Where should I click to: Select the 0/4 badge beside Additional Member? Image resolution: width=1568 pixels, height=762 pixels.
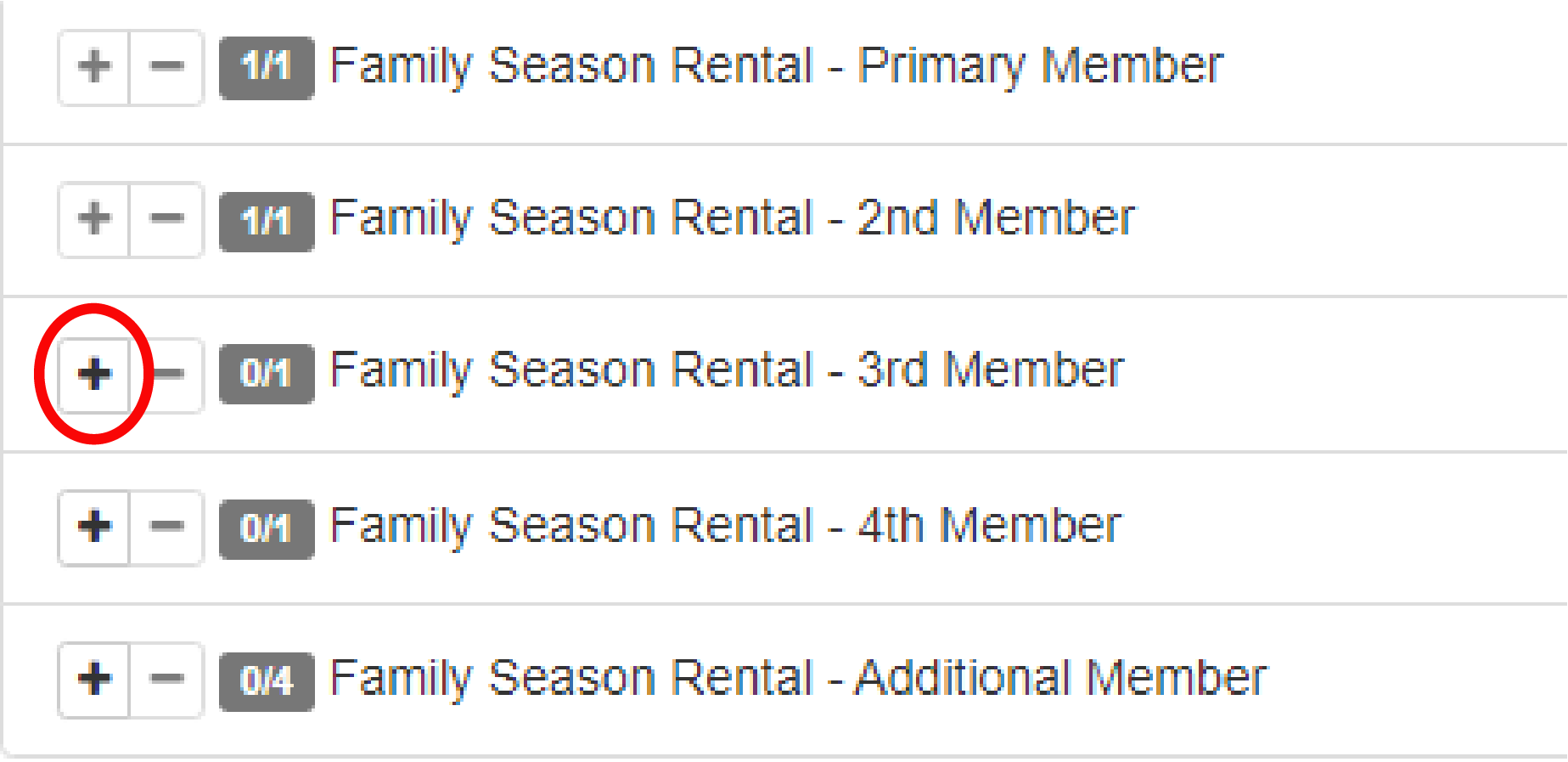[265, 677]
